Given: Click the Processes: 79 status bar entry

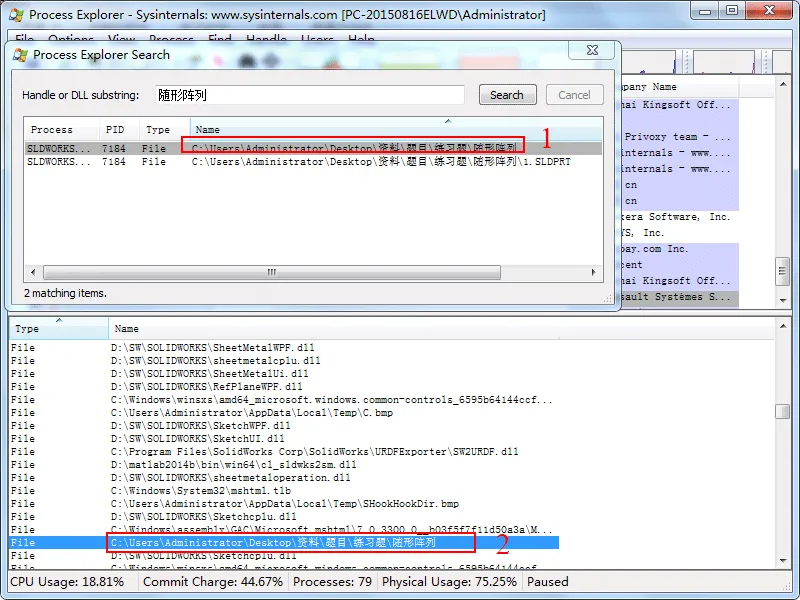Looking at the screenshot, I should tap(332, 582).
